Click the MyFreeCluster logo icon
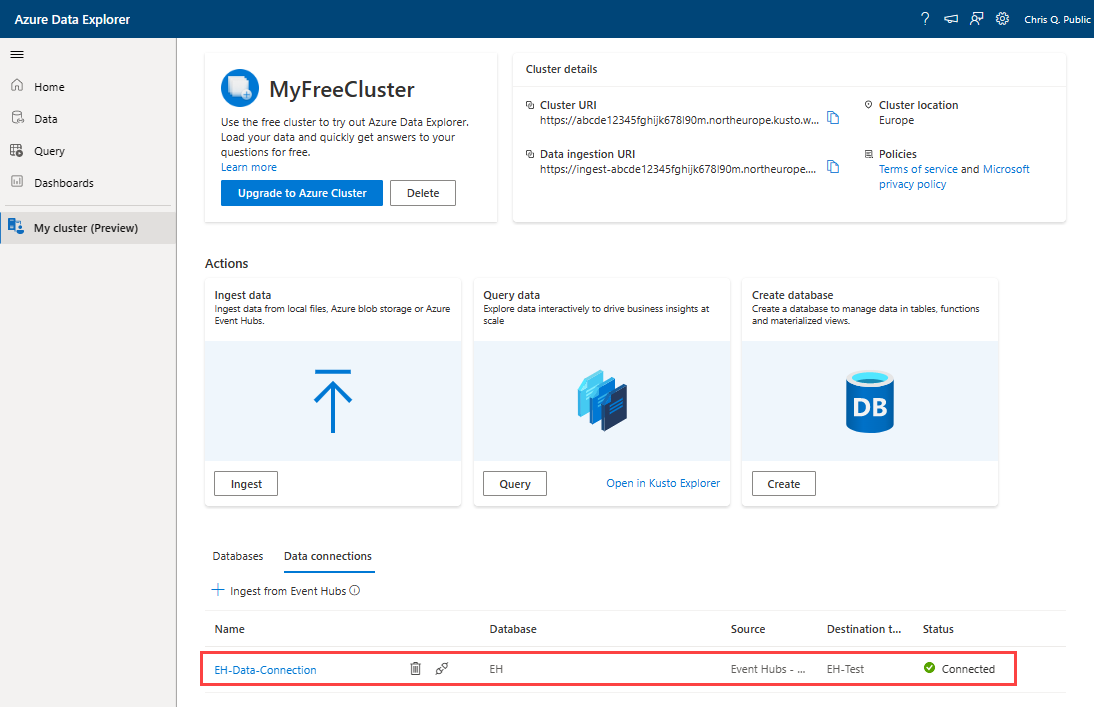Image resolution: width=1094 pixels, height=707 pixels. (x=240, y=88)
